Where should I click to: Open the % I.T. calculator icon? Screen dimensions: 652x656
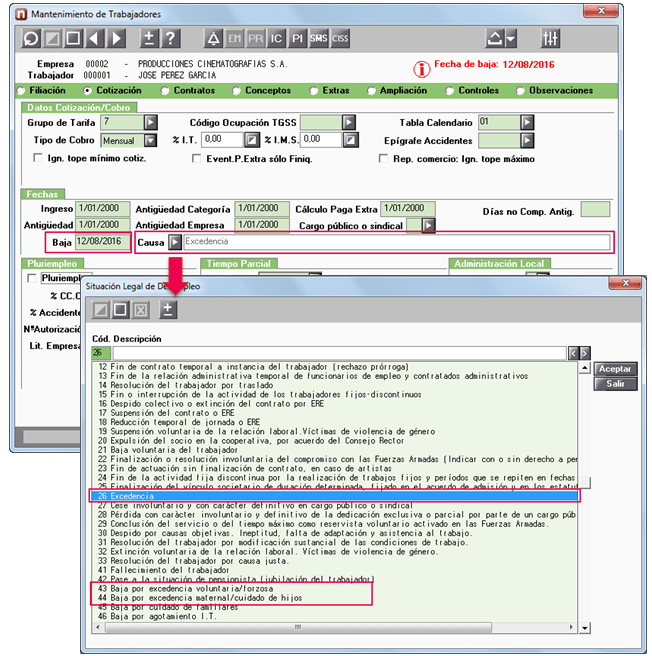coord(251,140)
